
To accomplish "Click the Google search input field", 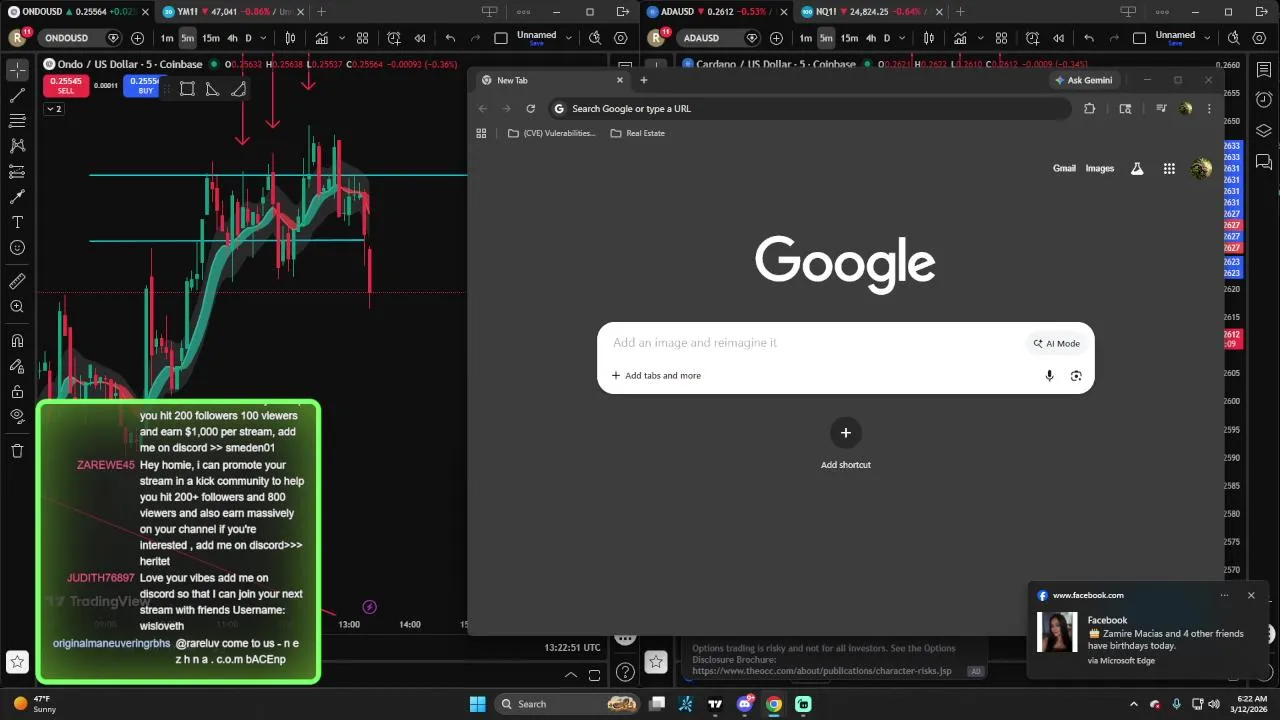I will [x=815, y=343].
